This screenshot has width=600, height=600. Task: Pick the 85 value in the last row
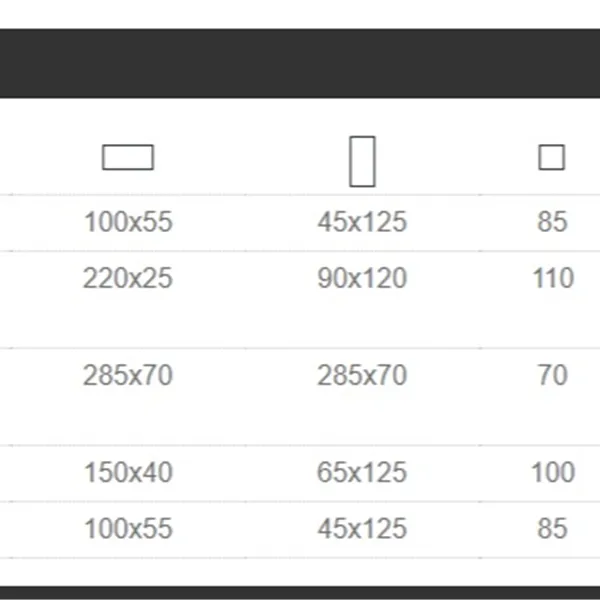[x=552, y=528]
